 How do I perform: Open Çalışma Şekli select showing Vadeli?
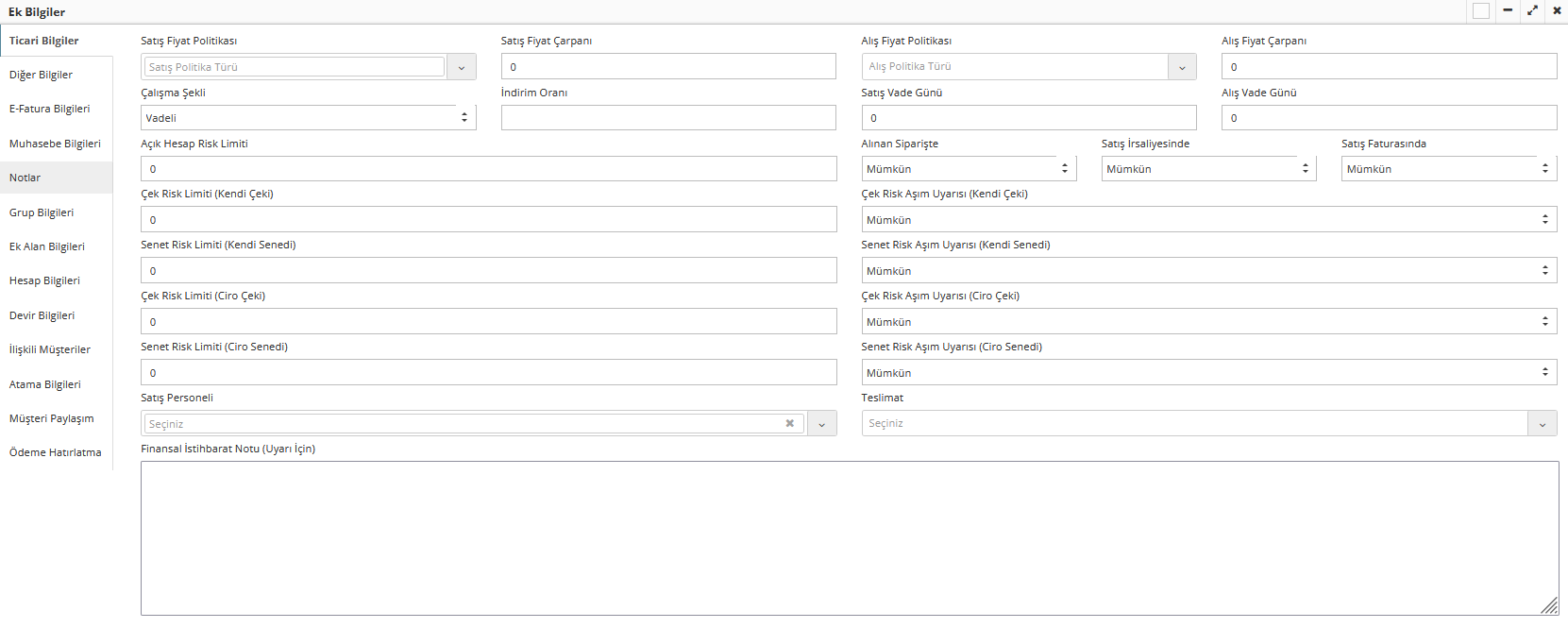point(308,118)
